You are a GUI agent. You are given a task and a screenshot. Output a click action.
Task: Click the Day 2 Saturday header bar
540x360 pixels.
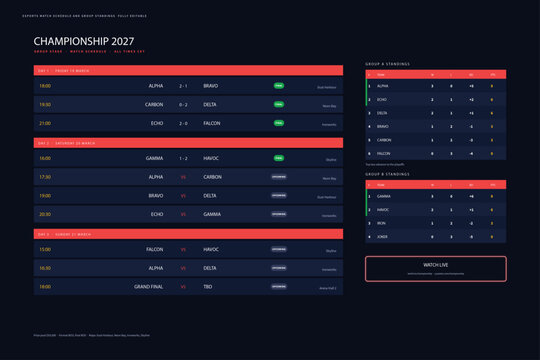188,143
